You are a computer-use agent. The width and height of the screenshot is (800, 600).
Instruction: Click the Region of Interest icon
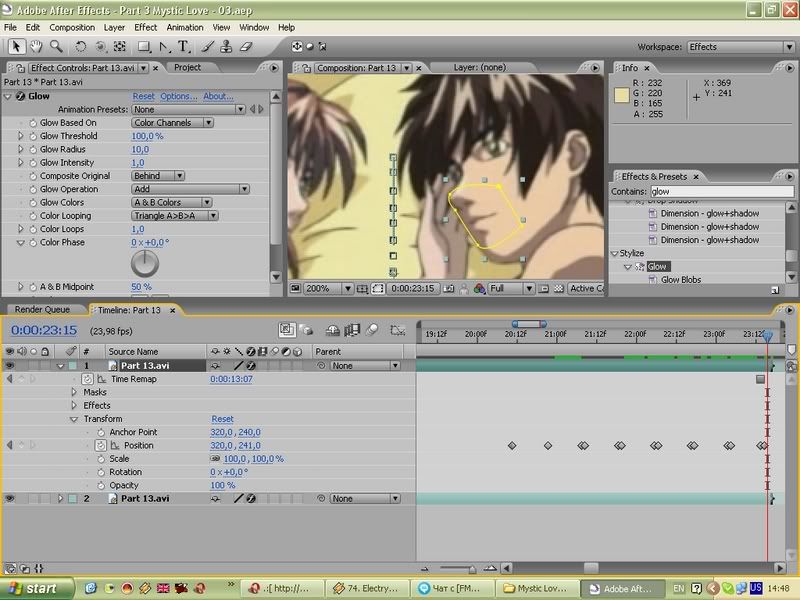pyautogui.click(x=544, y=289)
